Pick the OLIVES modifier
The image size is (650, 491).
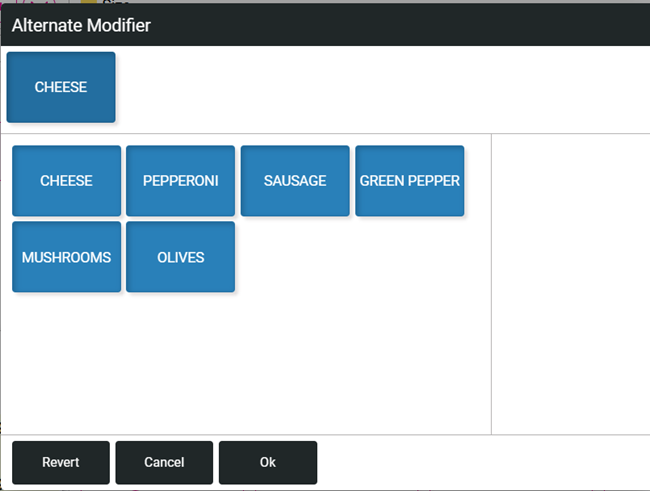180,257
